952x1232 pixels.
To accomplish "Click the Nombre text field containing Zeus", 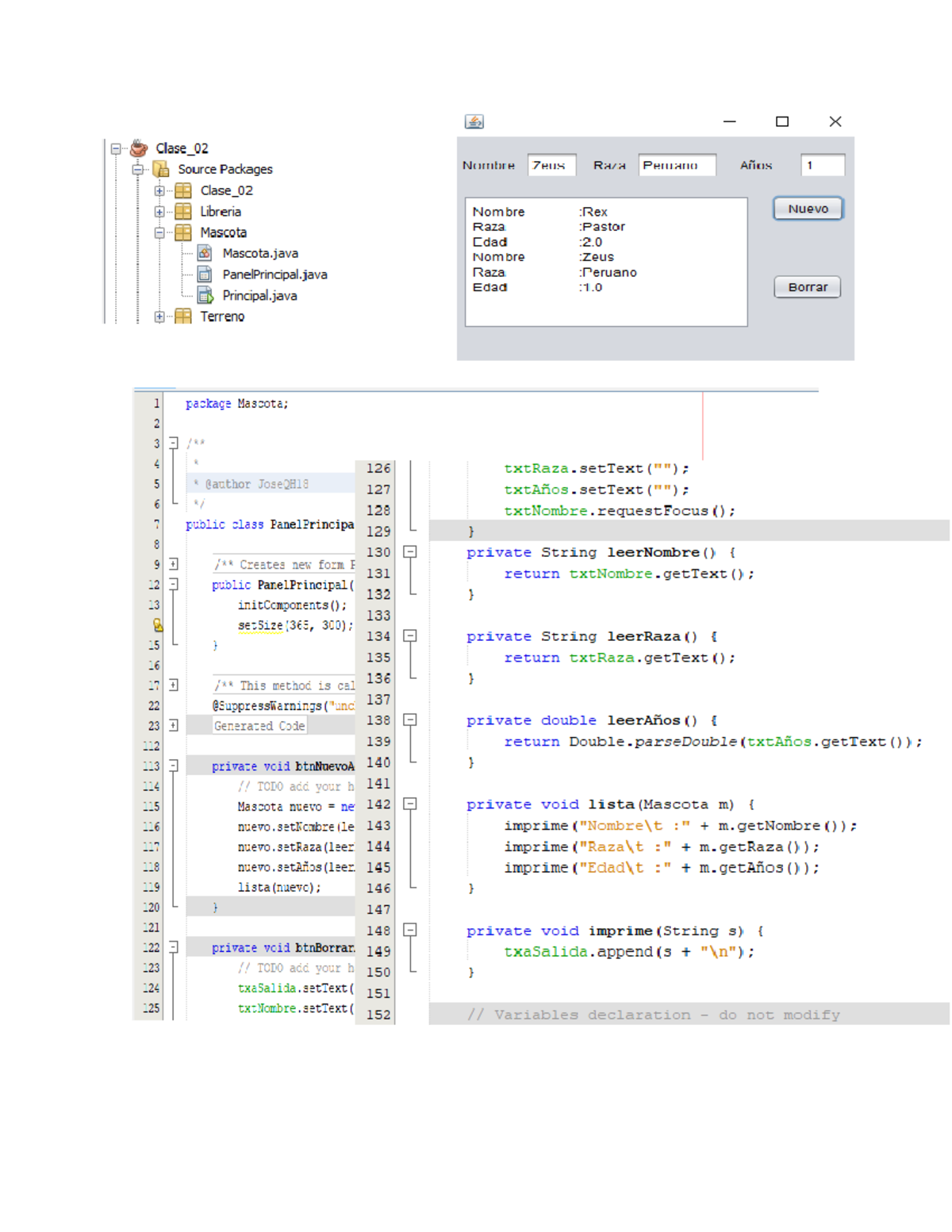I will [551, 165].
